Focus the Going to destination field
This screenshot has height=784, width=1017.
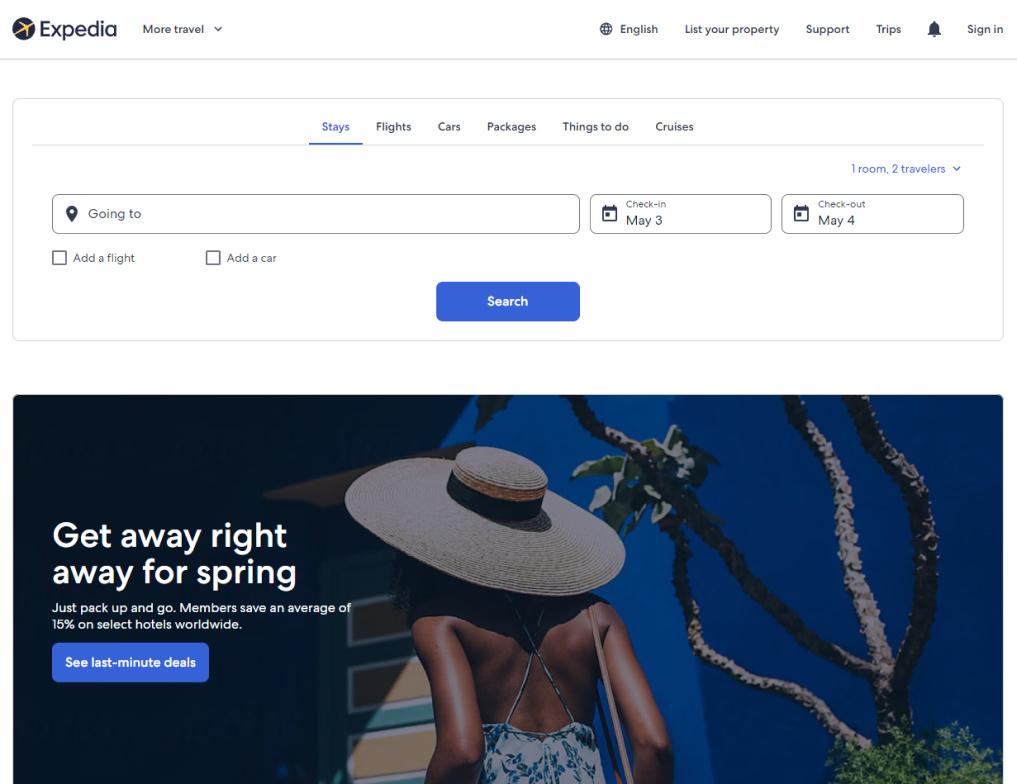coord(316,214)
